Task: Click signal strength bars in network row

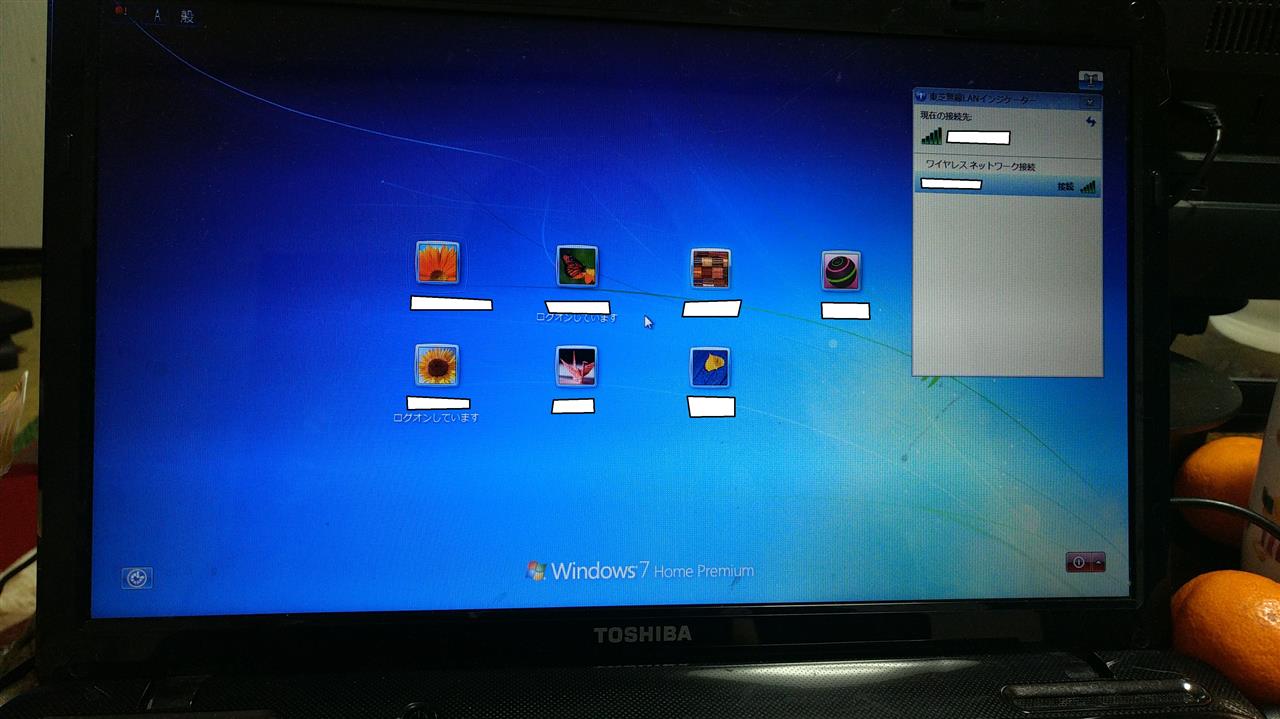Action: coord(1088,186)
